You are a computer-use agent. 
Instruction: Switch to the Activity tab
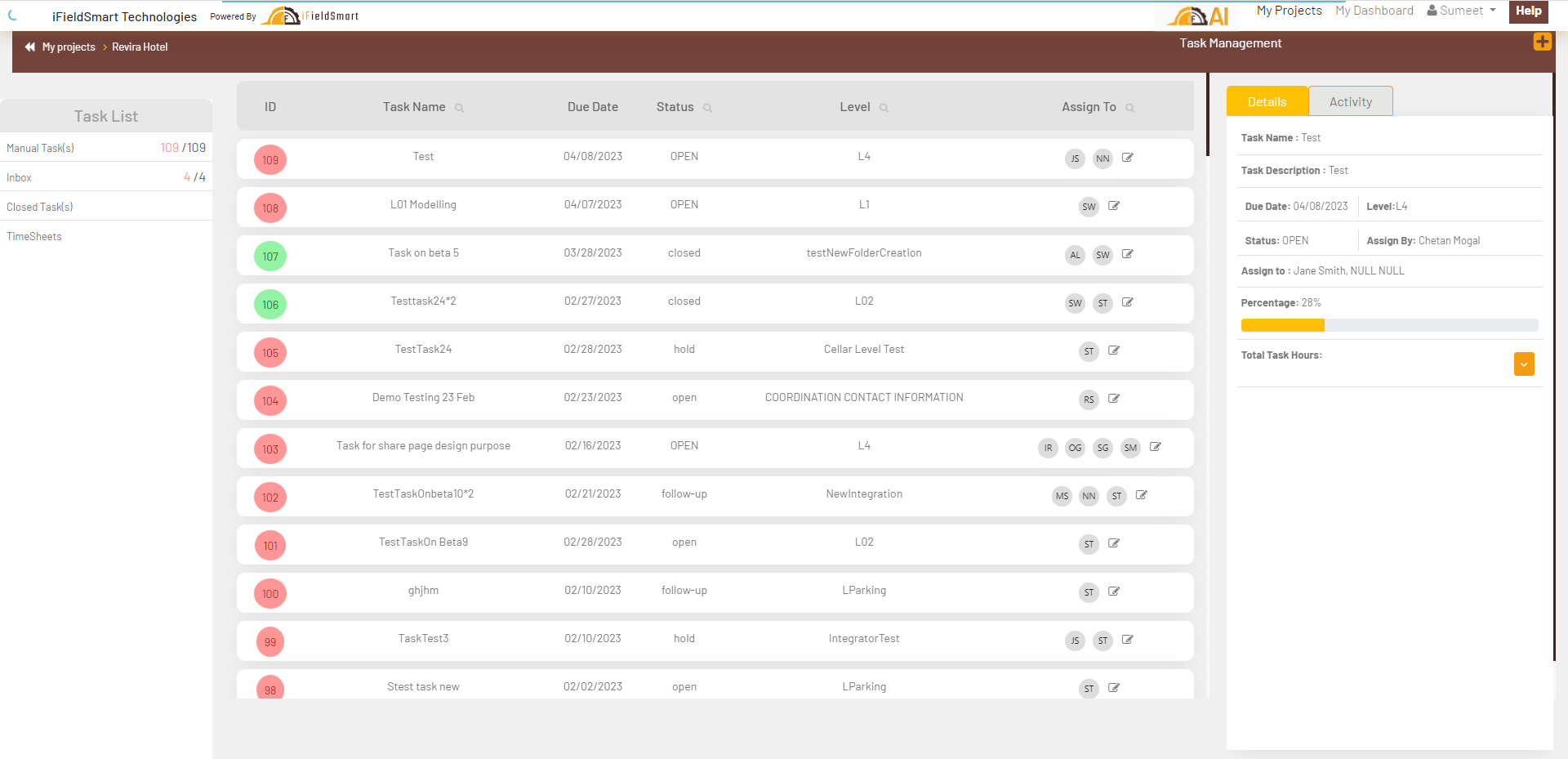[x=1351, y=101]
